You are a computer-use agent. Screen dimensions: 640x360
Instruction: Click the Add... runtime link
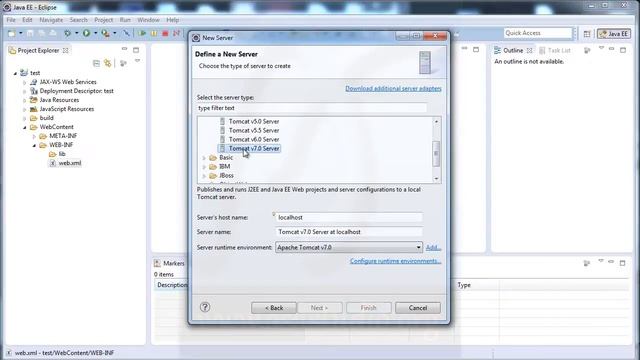pos(433,247)
